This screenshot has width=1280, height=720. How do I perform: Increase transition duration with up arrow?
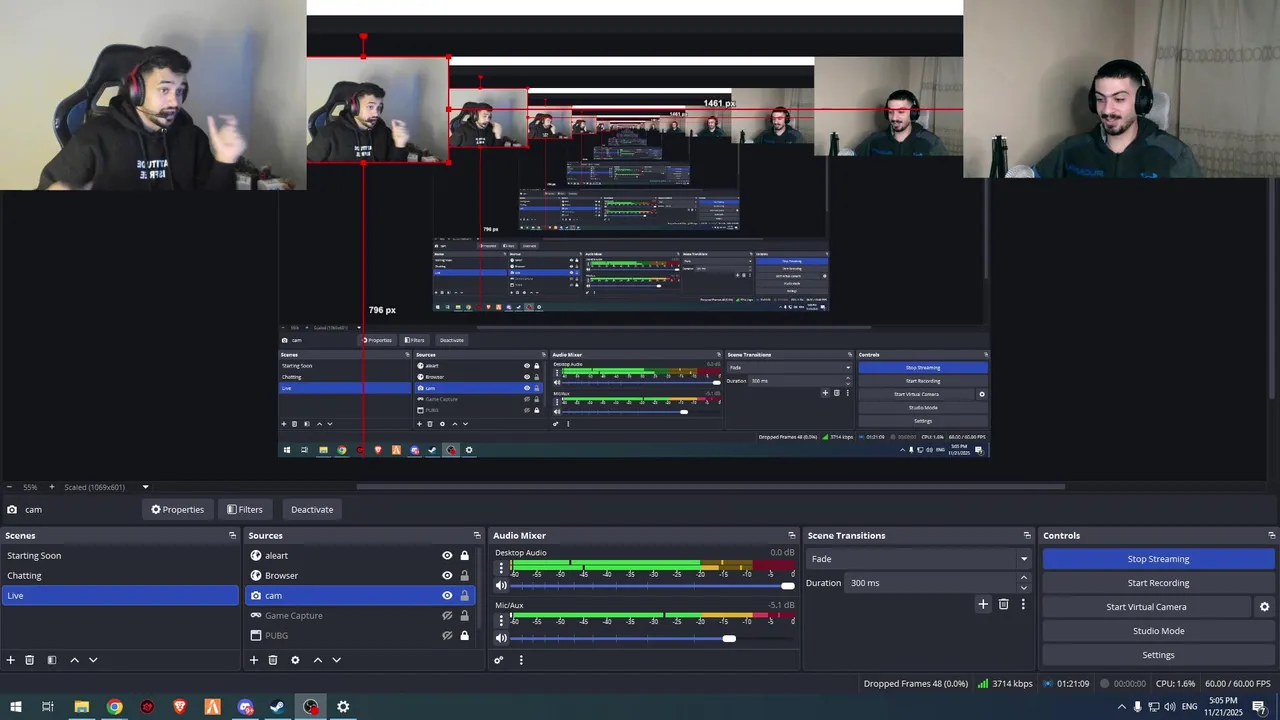1024,578
